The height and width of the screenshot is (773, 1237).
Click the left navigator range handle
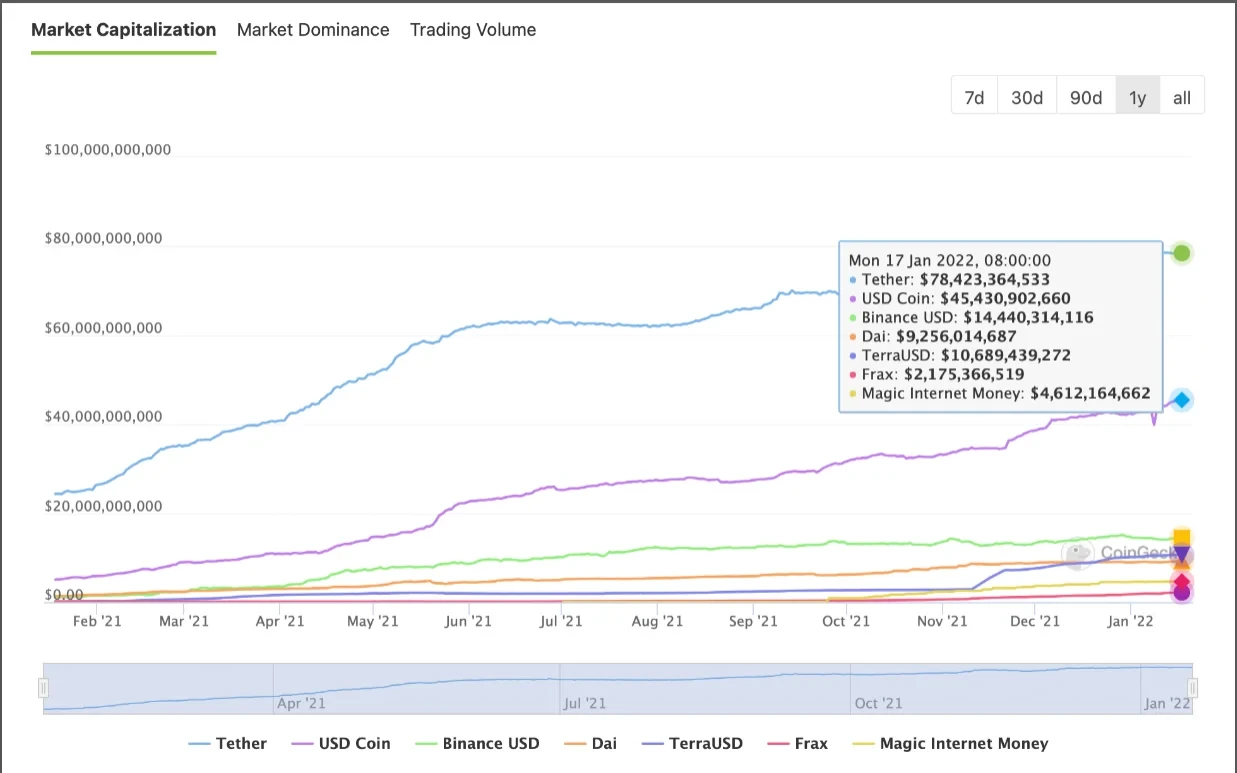[43, 688]
